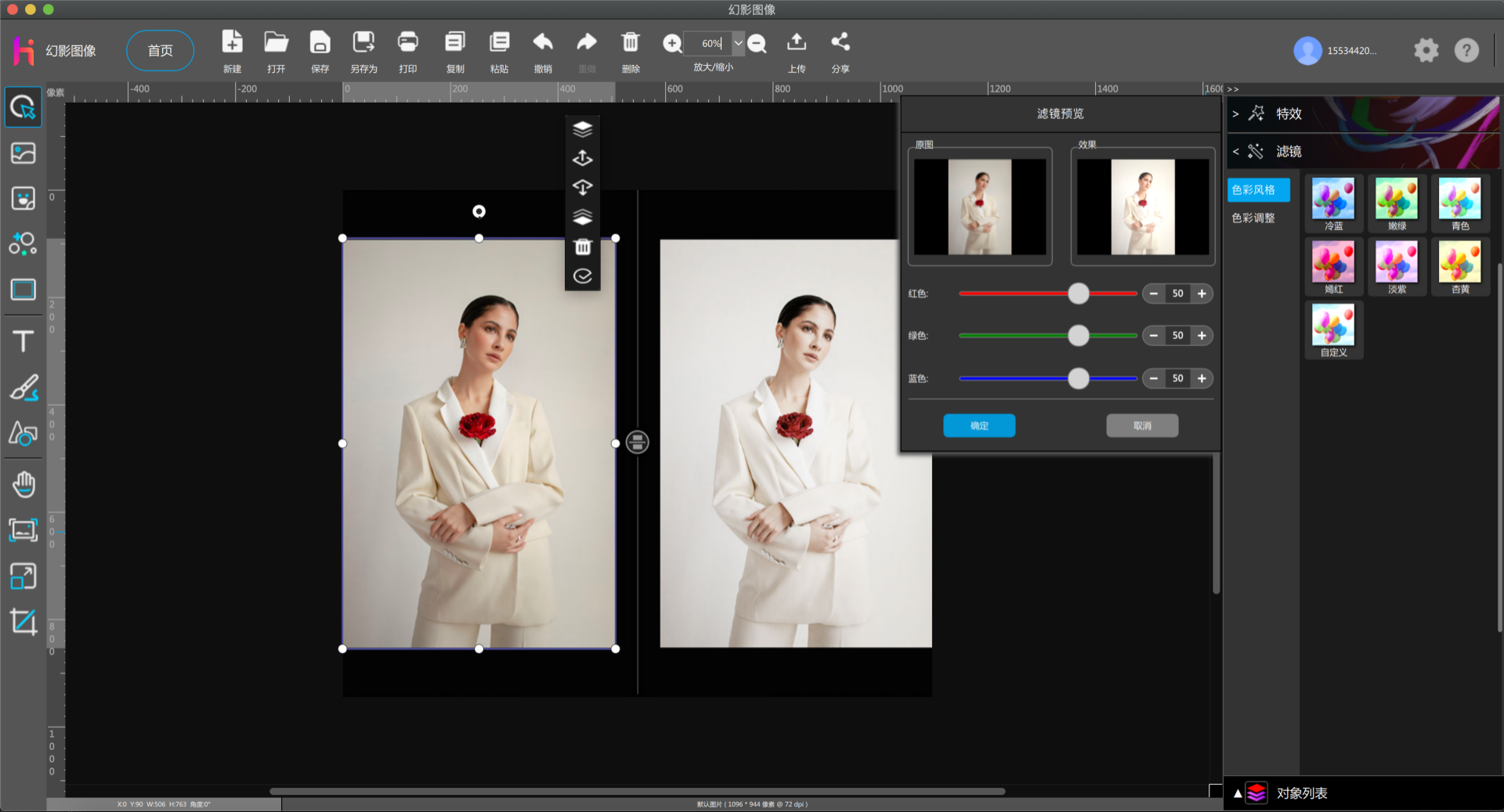Expand the 对象列表 object list panel

coord(1363,793)
